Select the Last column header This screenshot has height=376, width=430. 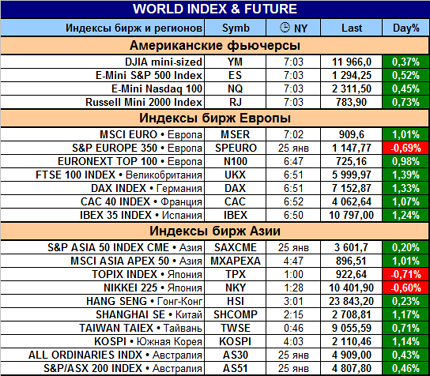(351, 28)
